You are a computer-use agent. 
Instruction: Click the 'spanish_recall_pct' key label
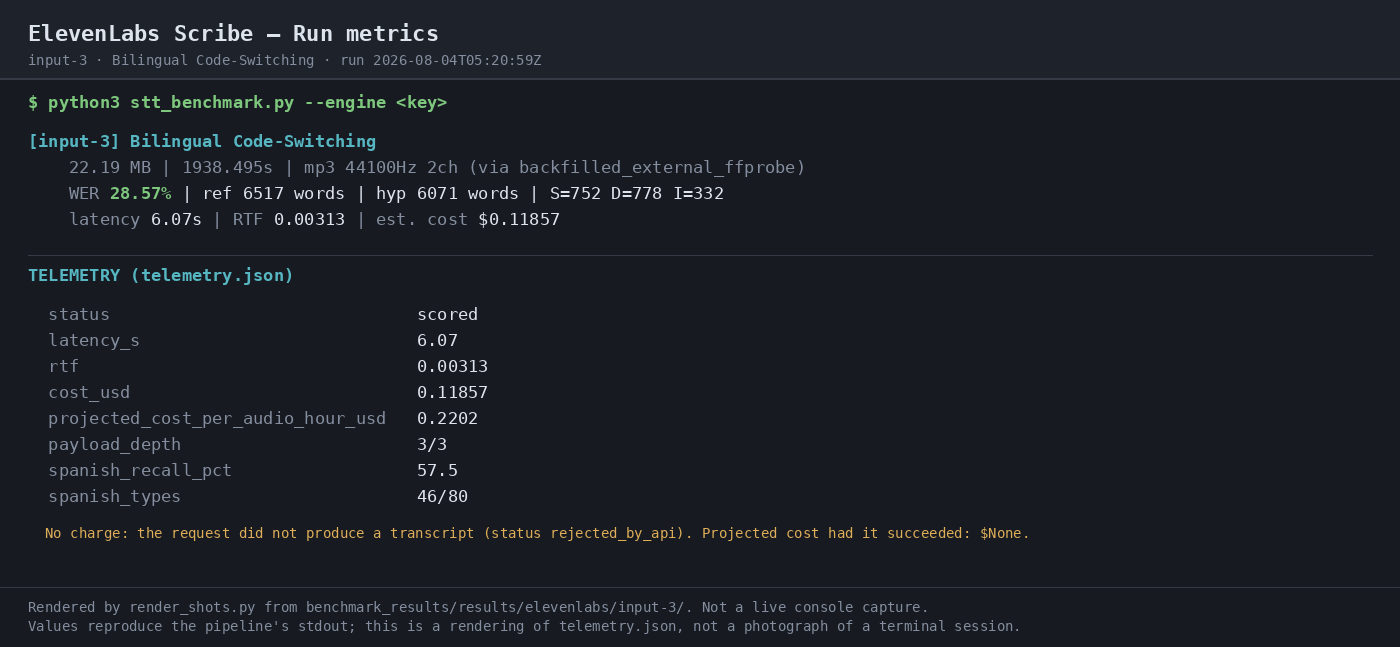(140, 471)
